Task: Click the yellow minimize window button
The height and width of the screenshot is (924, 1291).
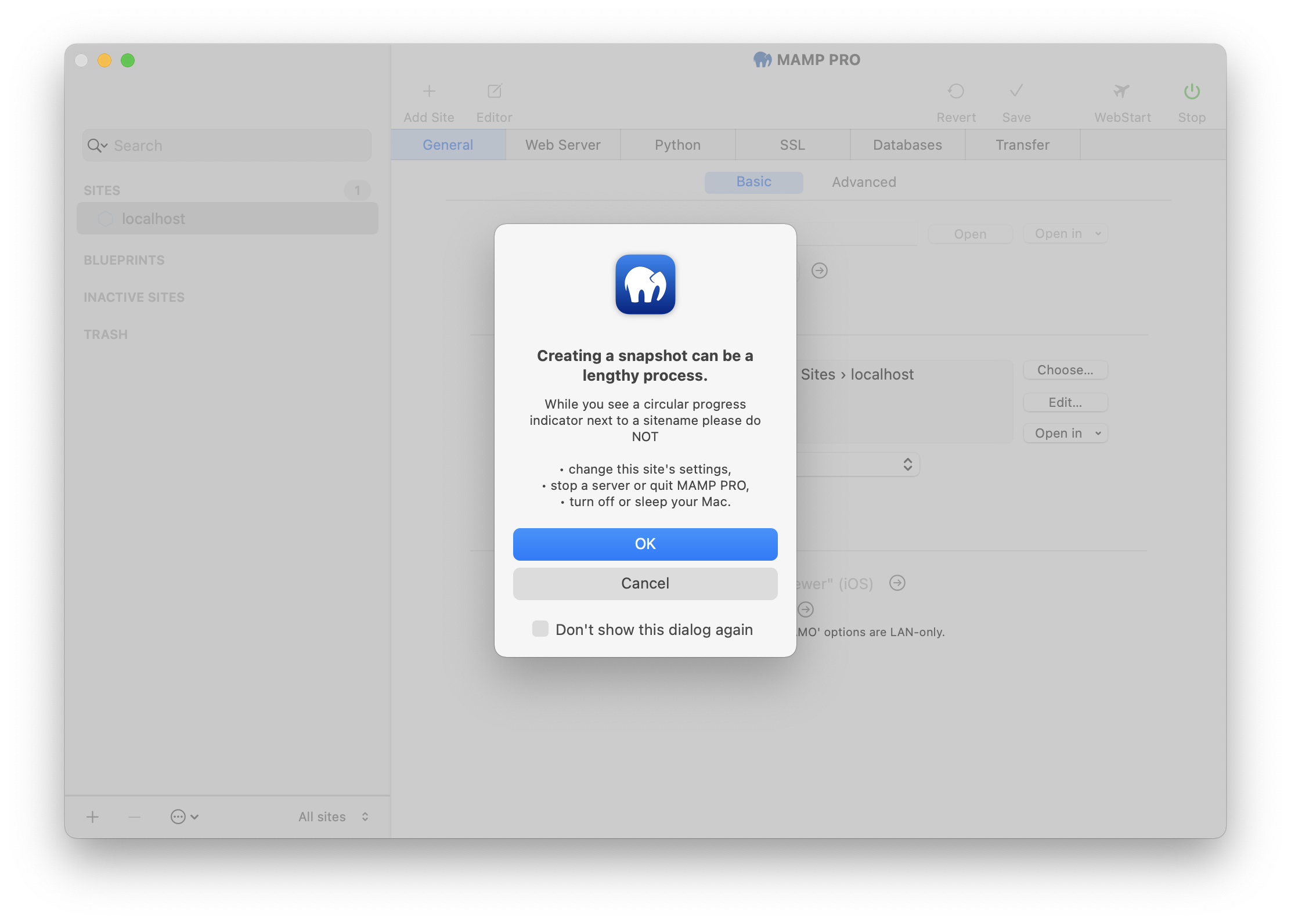Action: tap(104, 60)
